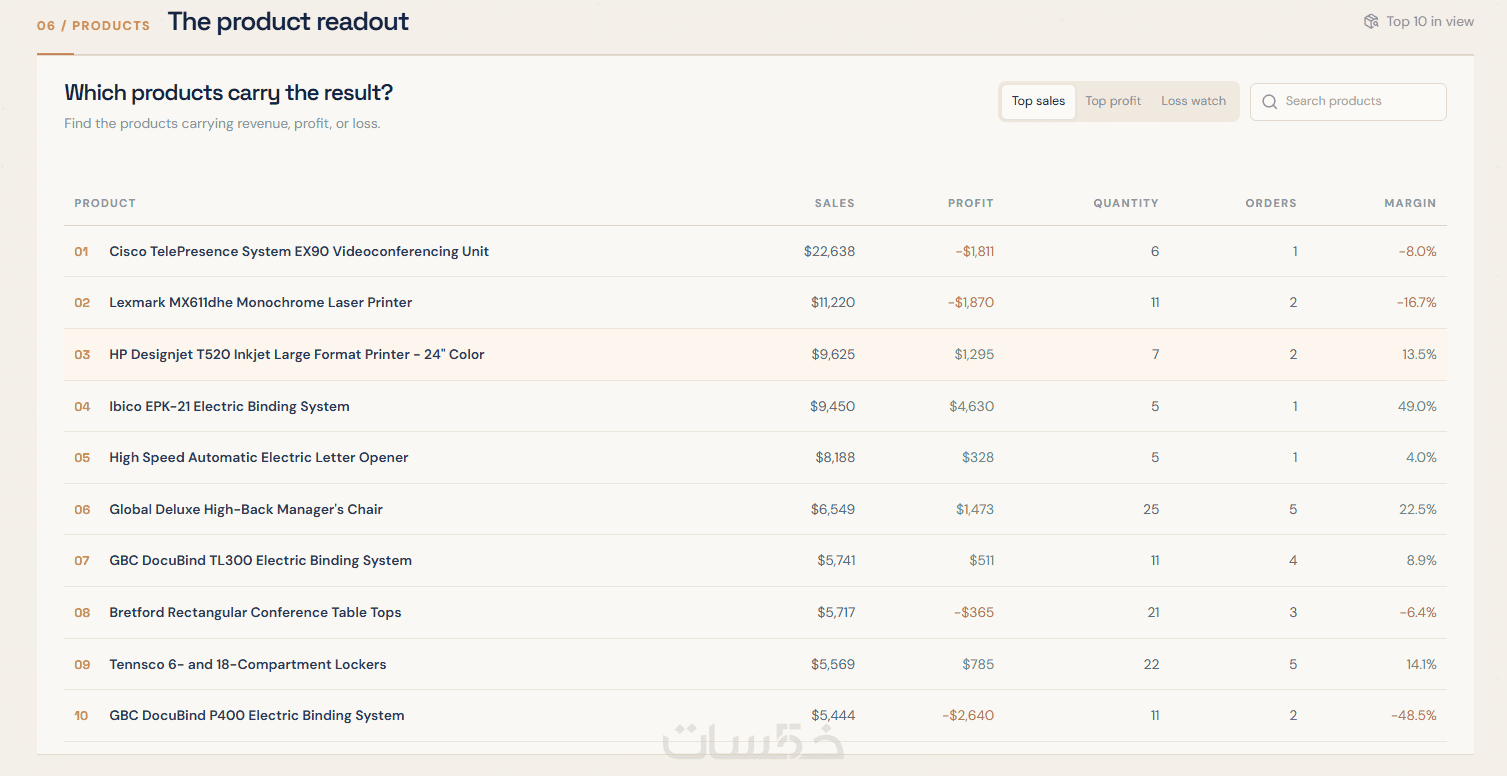Click the 13.5% margin value
The width and height of the screenshot is (1507, 776).
(1419, 355)
